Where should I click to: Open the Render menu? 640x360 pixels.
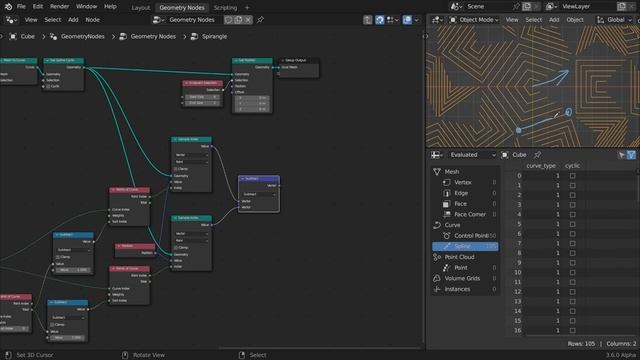tap(59, 7)
